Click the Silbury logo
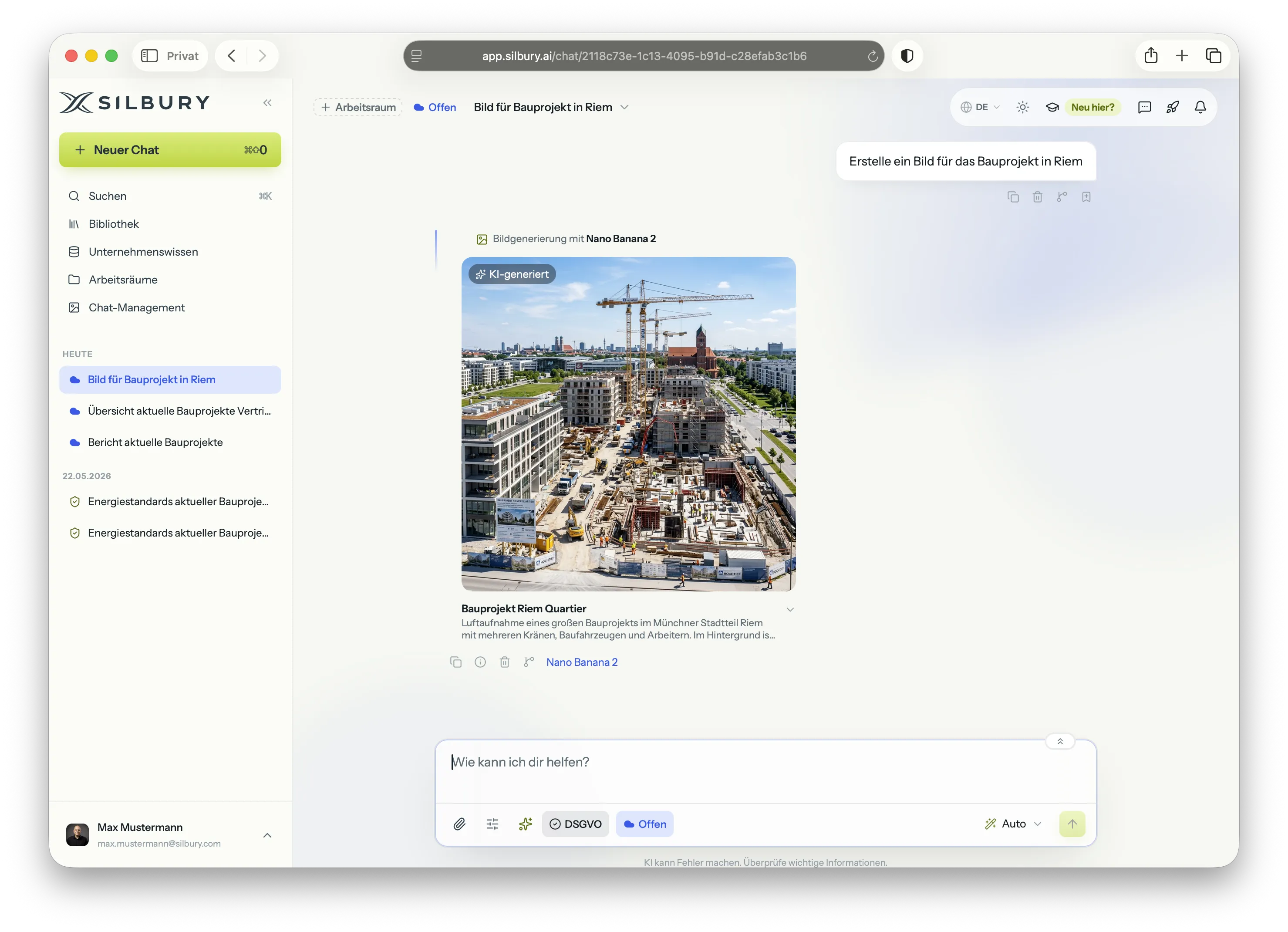1288x932 pixels. pos(135,103)
